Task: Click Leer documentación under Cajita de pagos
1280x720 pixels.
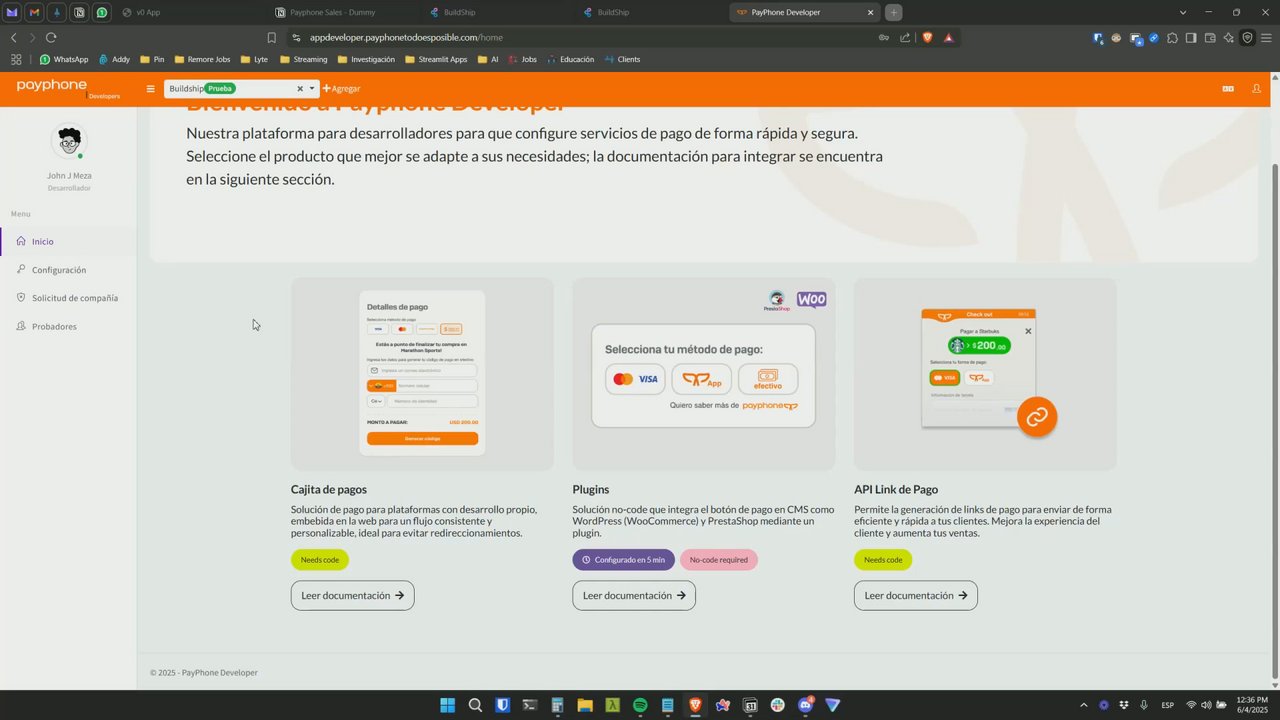Action: pyautogui.click(x=352, y=595)
